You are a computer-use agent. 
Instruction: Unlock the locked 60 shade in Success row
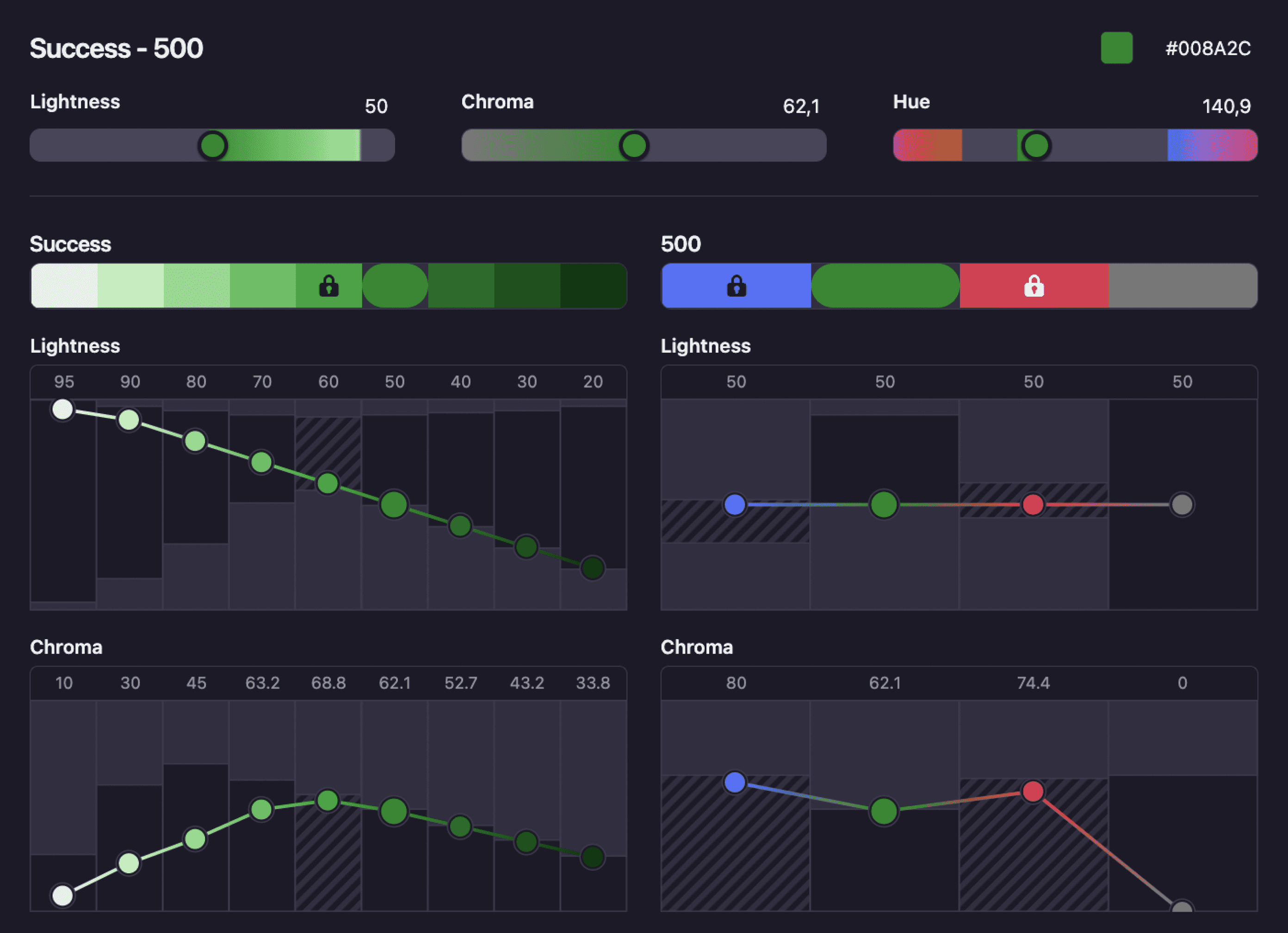click(x=328, y=286)
